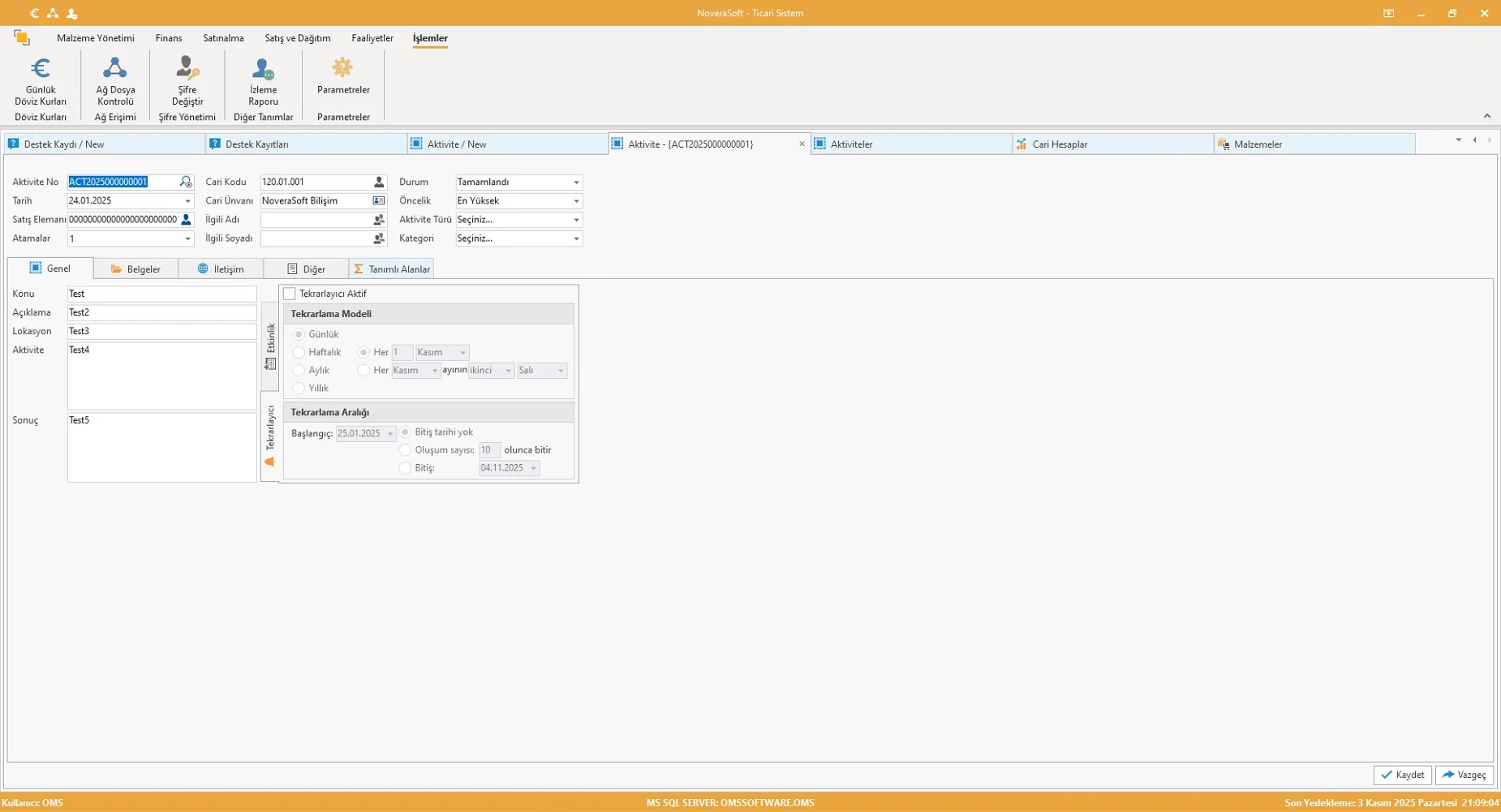The height and width of the screenshot is (812, 1501).
Task: Click the İlgili Adı contacts icon
Action: 379,220
